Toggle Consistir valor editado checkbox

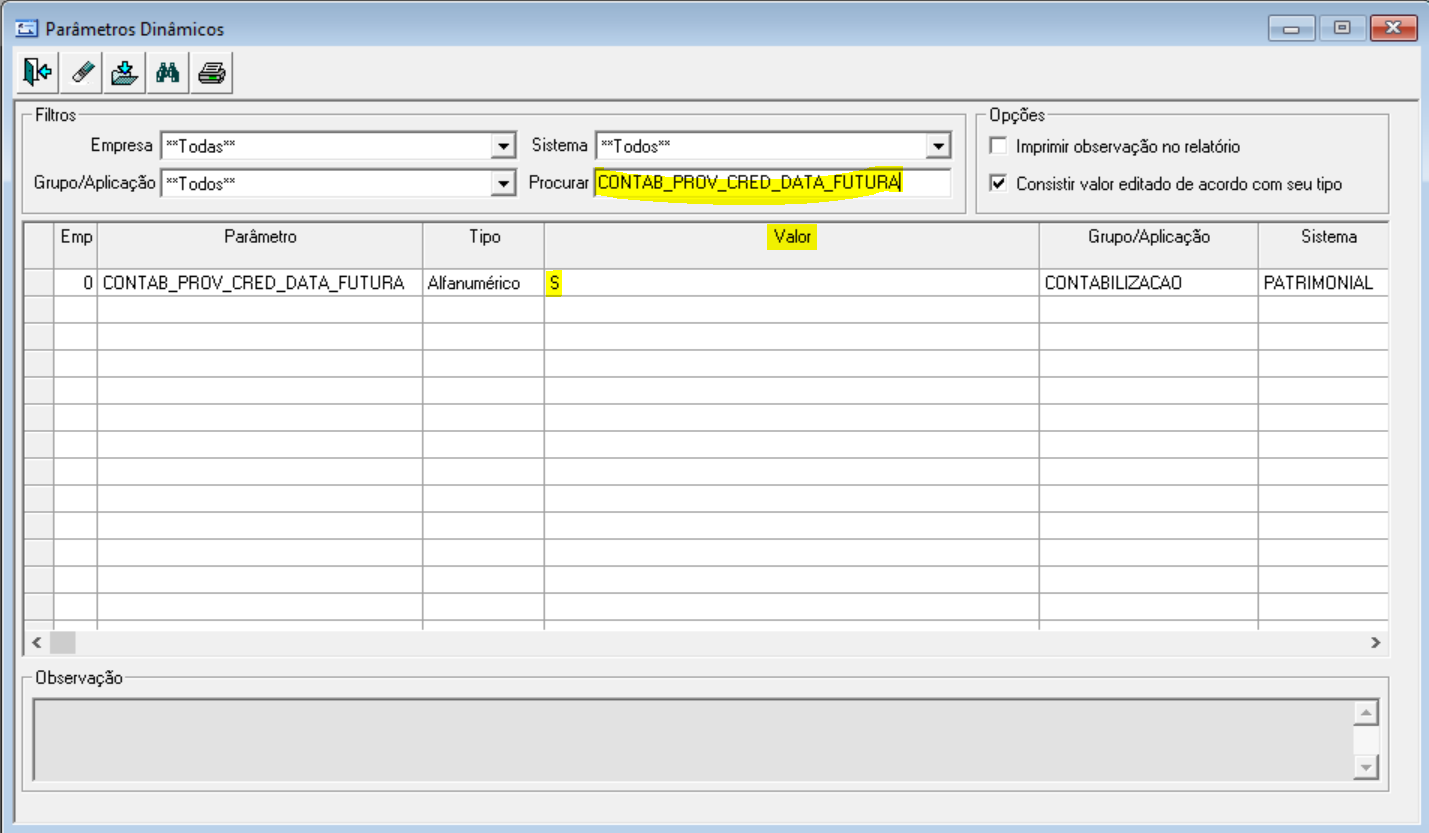[998, 184]
